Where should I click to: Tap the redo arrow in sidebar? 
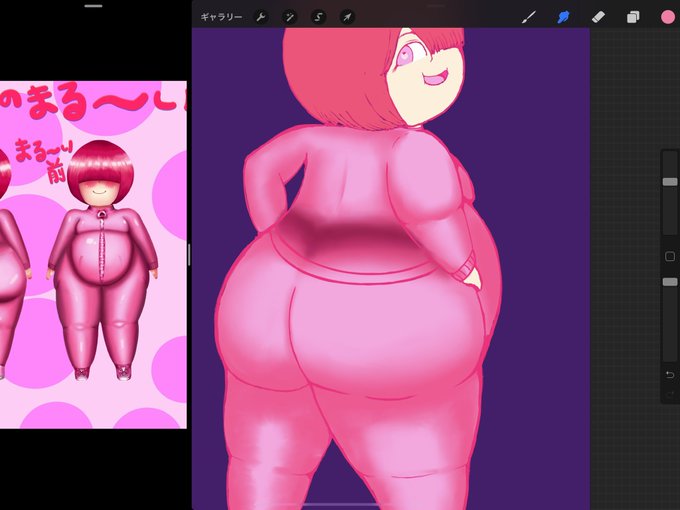[x=670, y=394]
